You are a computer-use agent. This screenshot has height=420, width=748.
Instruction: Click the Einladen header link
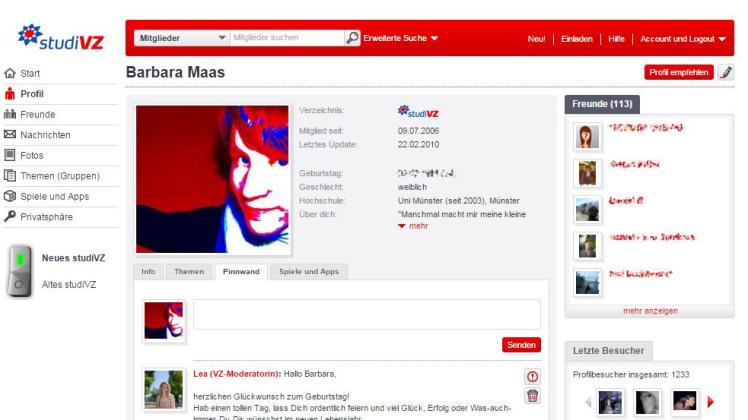577,39
